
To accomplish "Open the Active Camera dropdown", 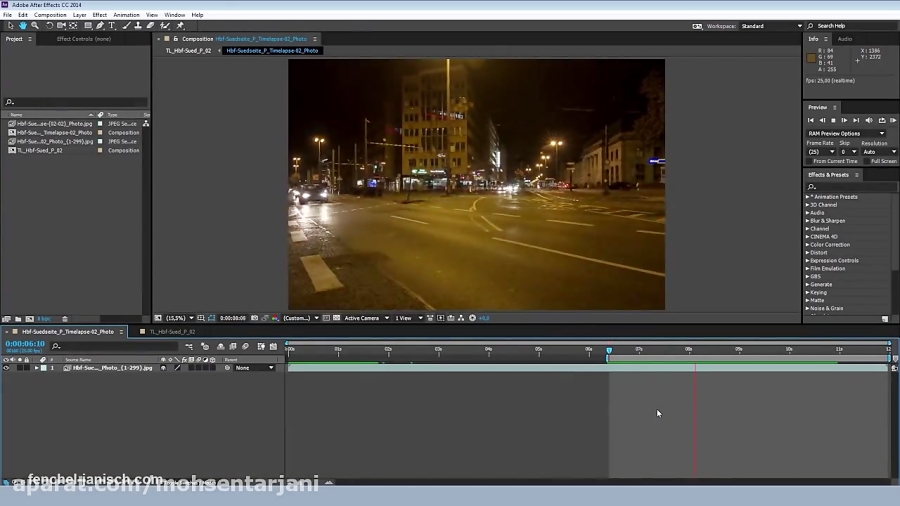I will [366, 318].
